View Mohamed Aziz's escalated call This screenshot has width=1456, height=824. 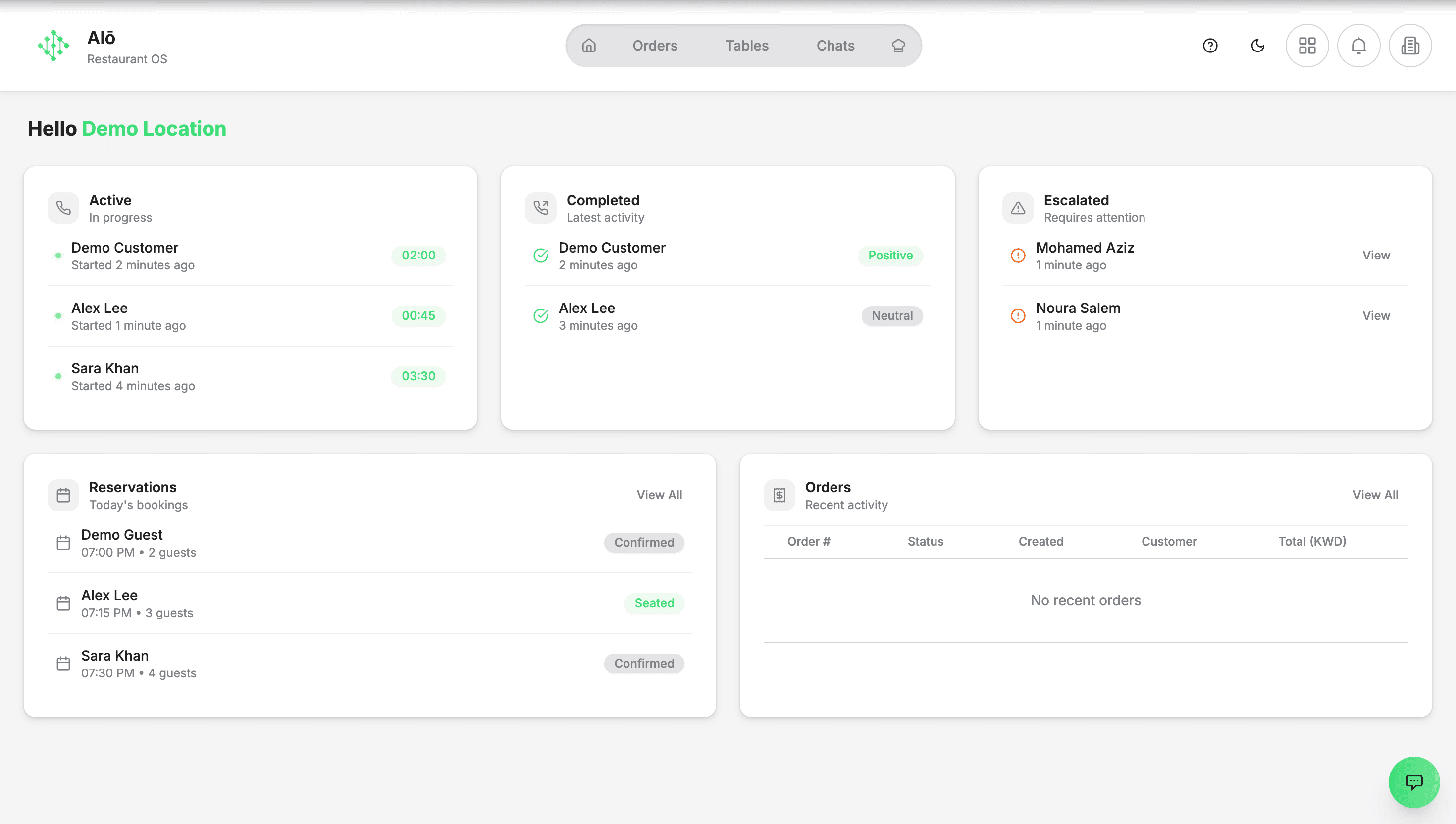1376,255
